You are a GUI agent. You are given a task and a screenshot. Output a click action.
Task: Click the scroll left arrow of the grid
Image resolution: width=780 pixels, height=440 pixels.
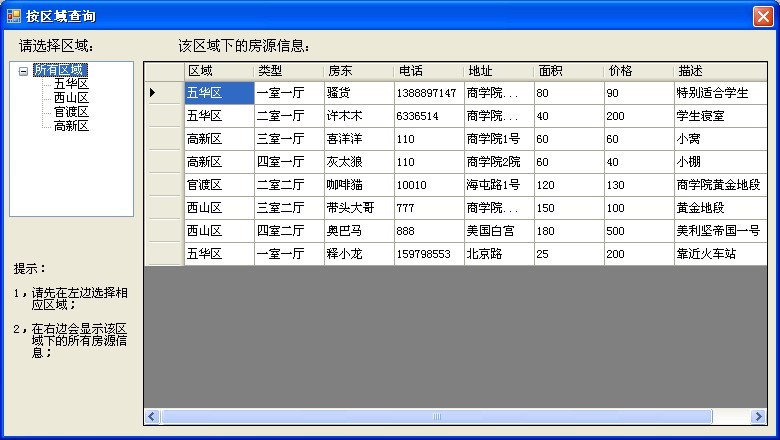coord(152,417)
